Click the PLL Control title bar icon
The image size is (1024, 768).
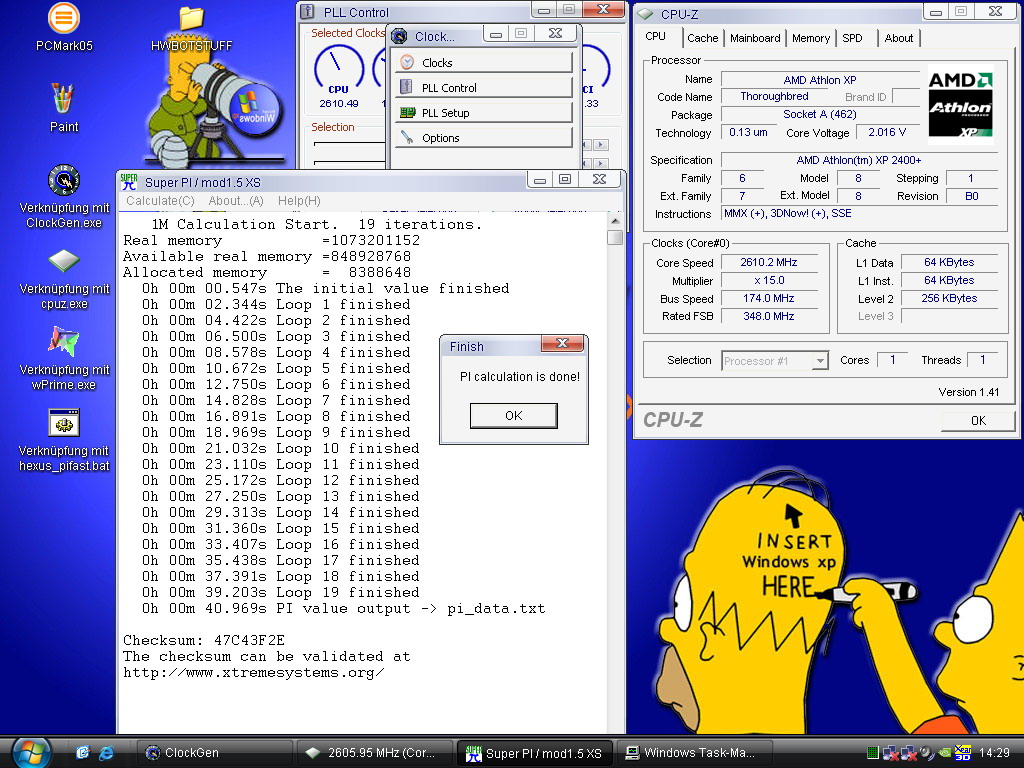(308, 12)
